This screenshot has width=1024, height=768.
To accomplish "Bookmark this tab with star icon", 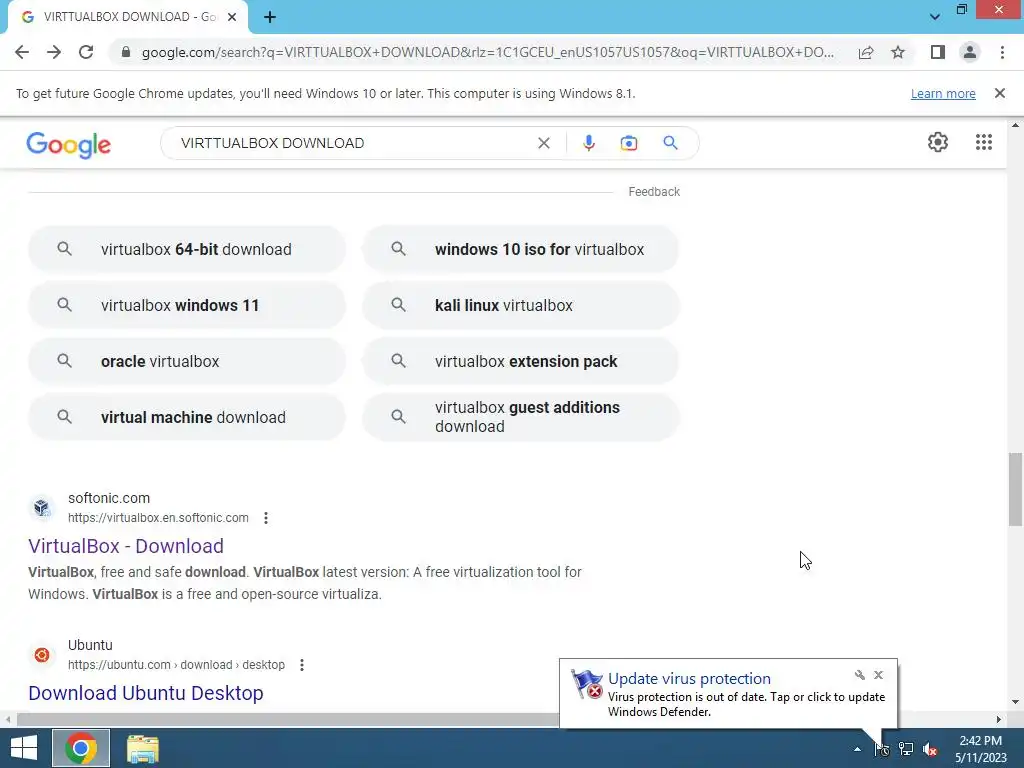I will 898,52.
